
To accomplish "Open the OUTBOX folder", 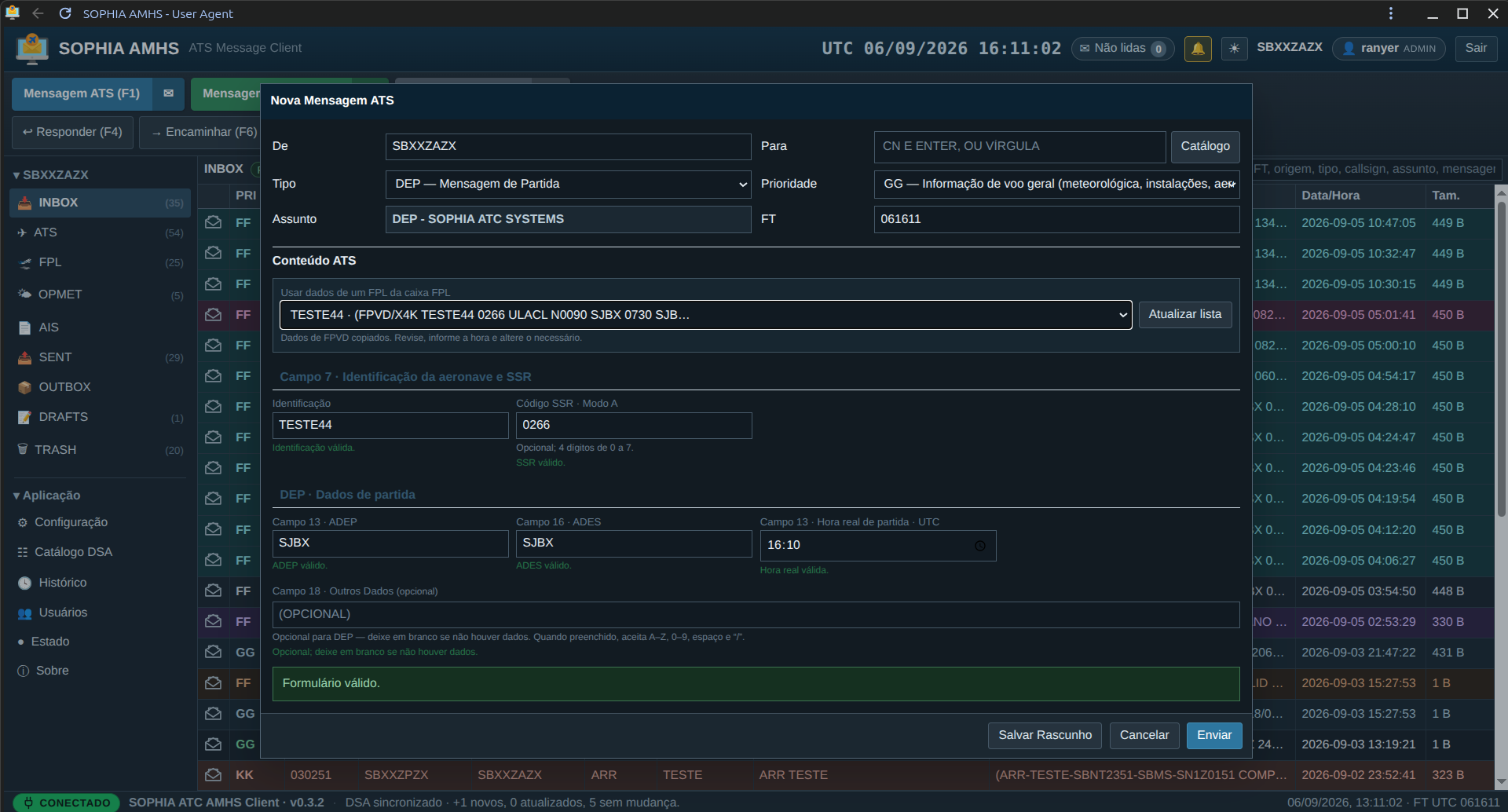I will pyautogui.click(x=101, y=387).
